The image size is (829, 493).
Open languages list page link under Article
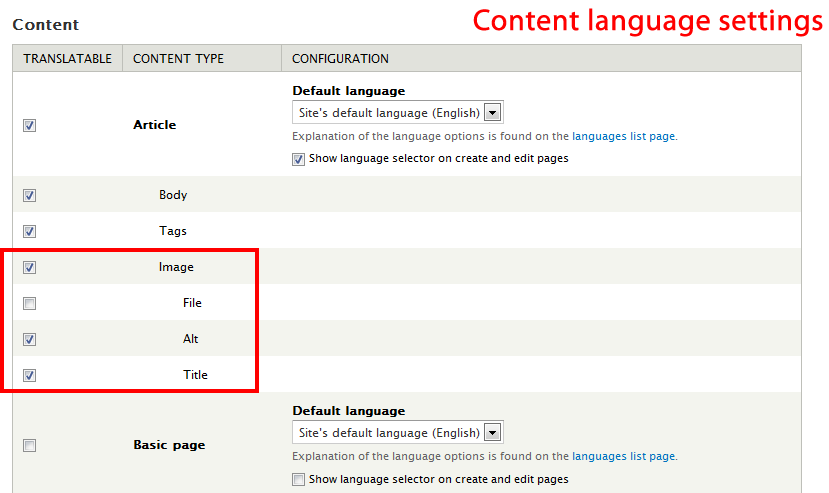coord(624,136)
